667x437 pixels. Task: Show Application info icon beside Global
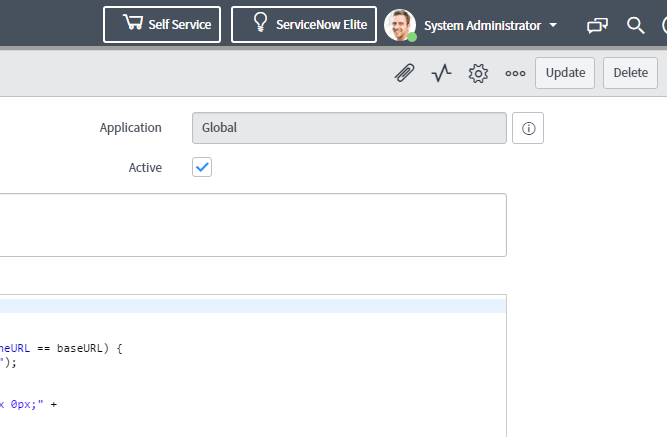528,128
